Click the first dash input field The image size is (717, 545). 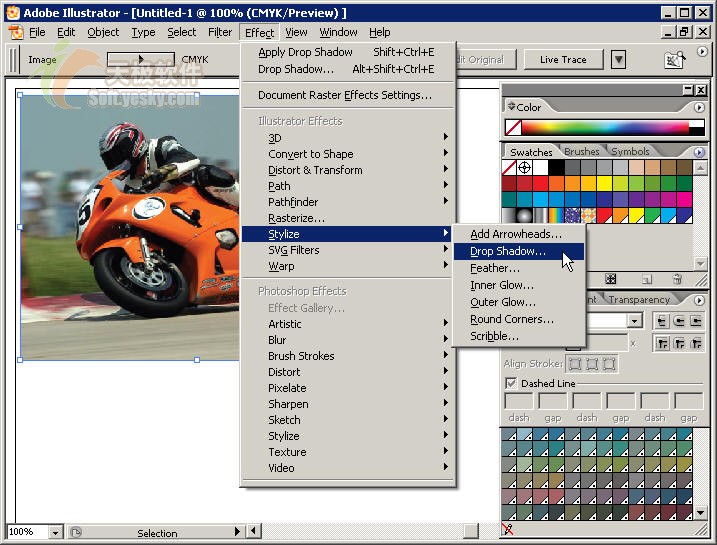(x=518, y=401)
